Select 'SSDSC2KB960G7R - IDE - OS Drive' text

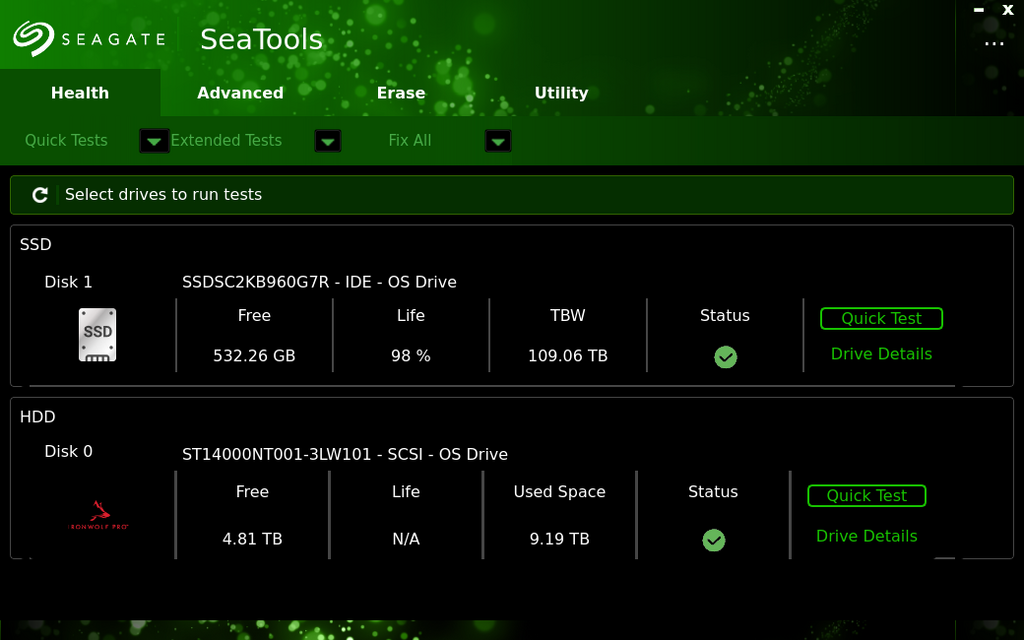click(x=319, y=282)
